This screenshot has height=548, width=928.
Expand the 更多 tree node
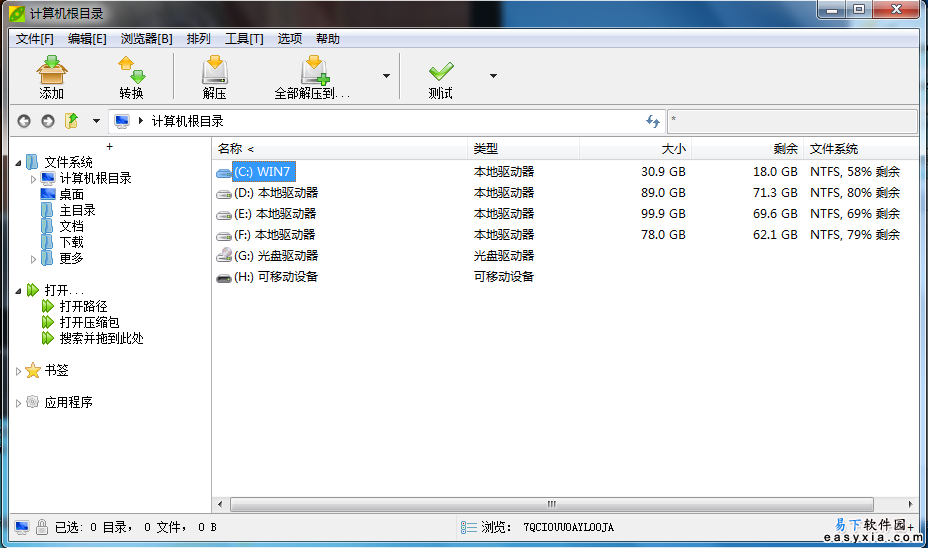point(33,259)
